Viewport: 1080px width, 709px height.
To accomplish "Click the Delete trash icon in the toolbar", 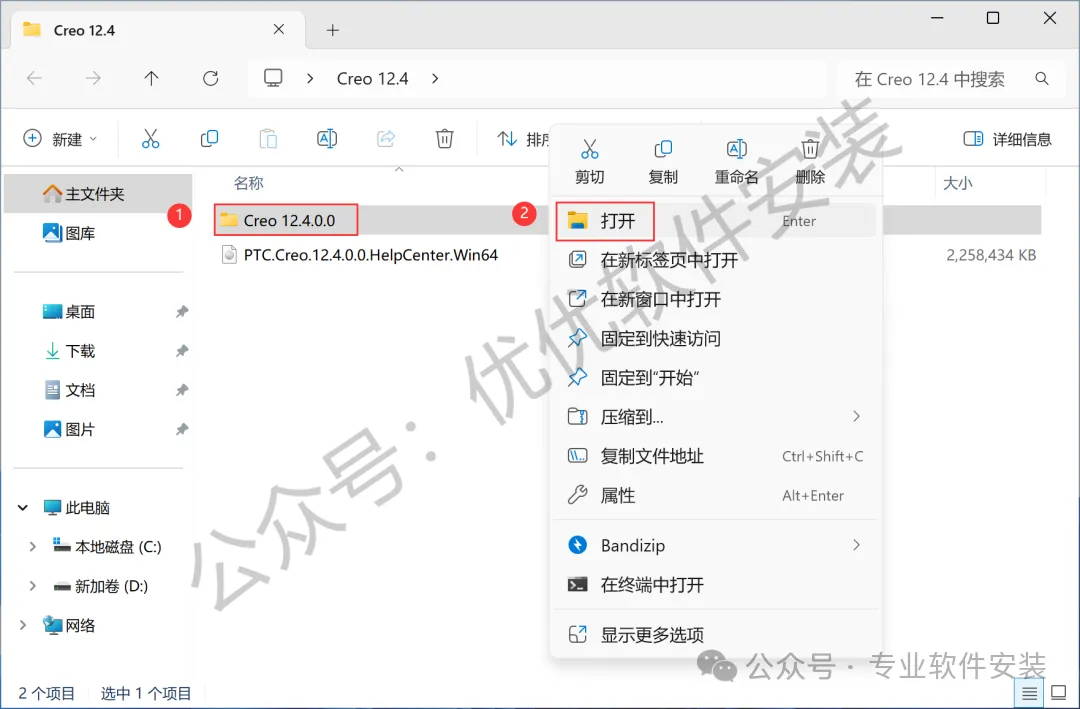I will [x=444, y=138].
